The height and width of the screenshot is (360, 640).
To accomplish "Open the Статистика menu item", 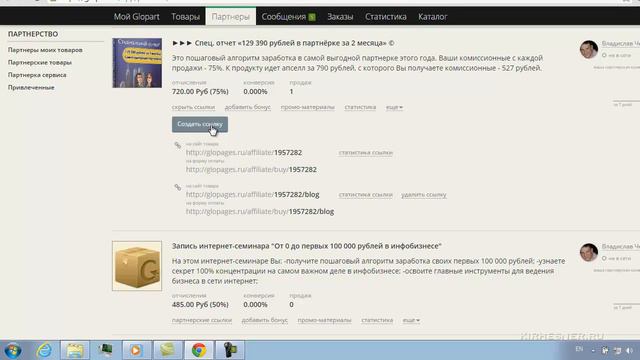I will pos(386,17).
